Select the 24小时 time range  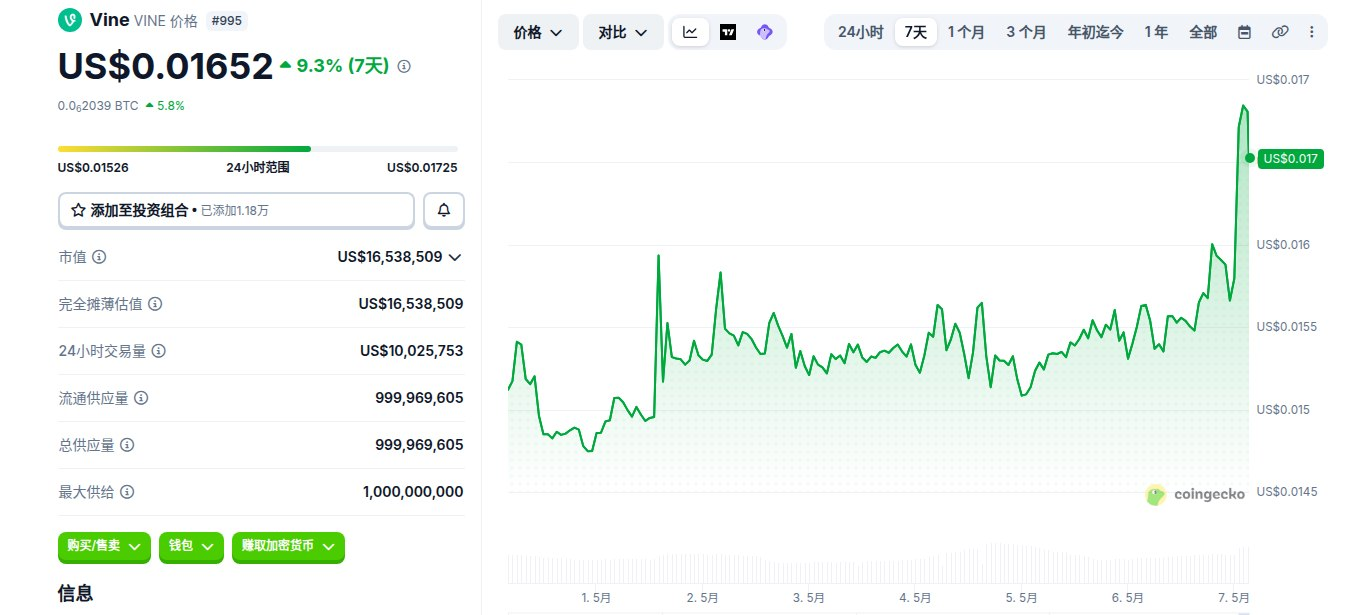pos(860,32)
